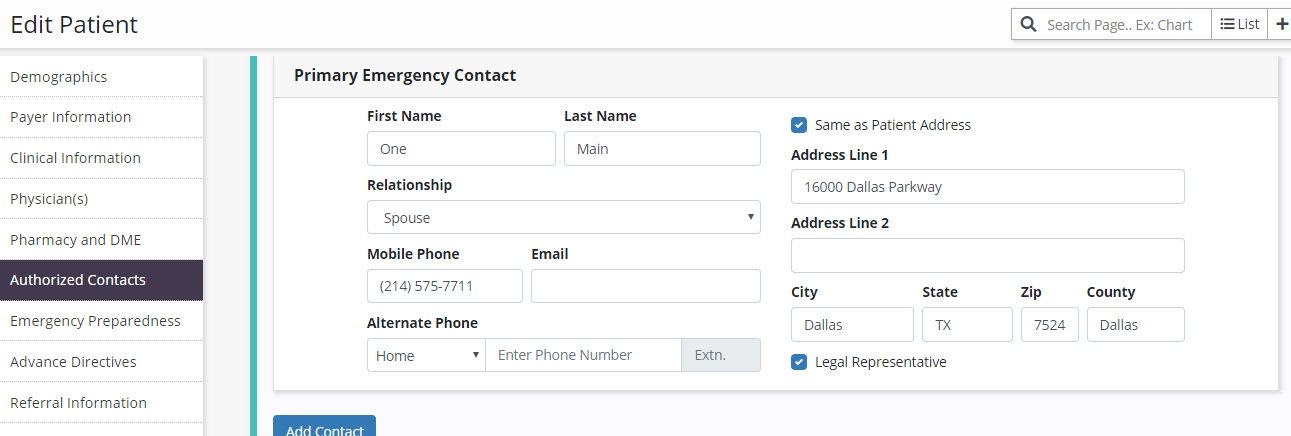The width and height of the screenshot is (1291, 436).
Task: Open Payer Information section
Action: point(71,117)
